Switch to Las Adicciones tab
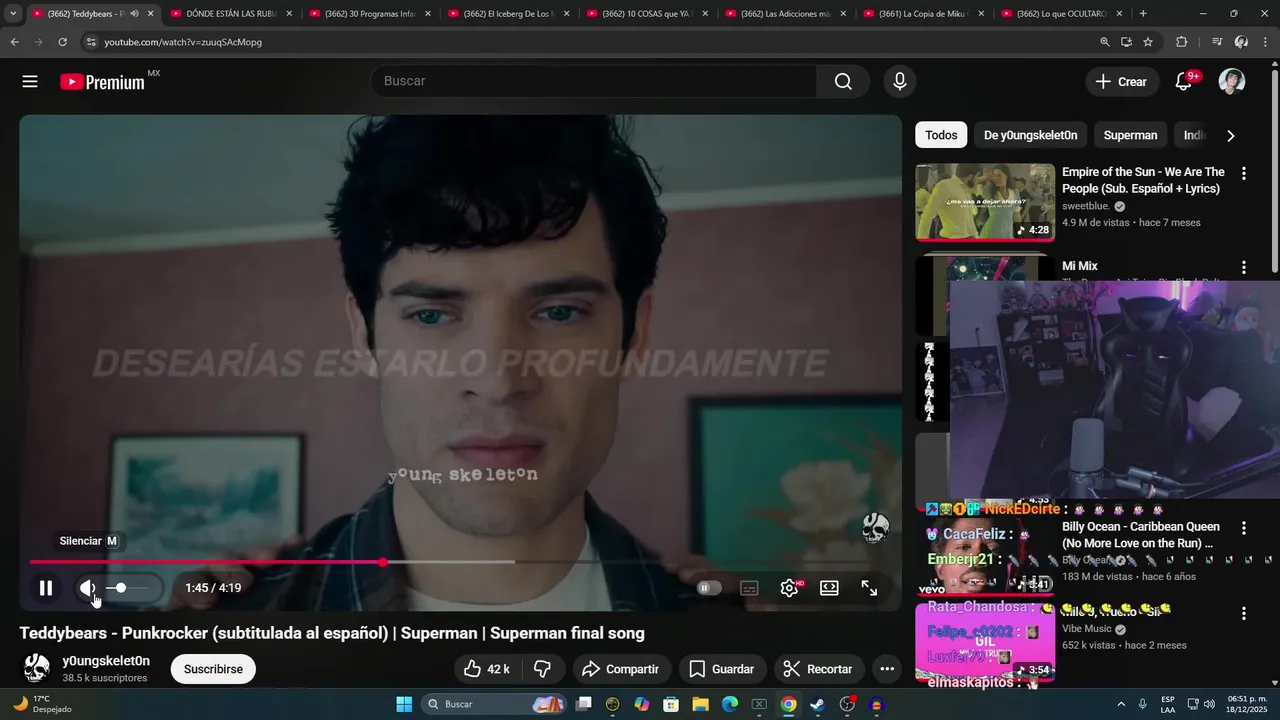The image size is (1280, 720). (784, 14)
